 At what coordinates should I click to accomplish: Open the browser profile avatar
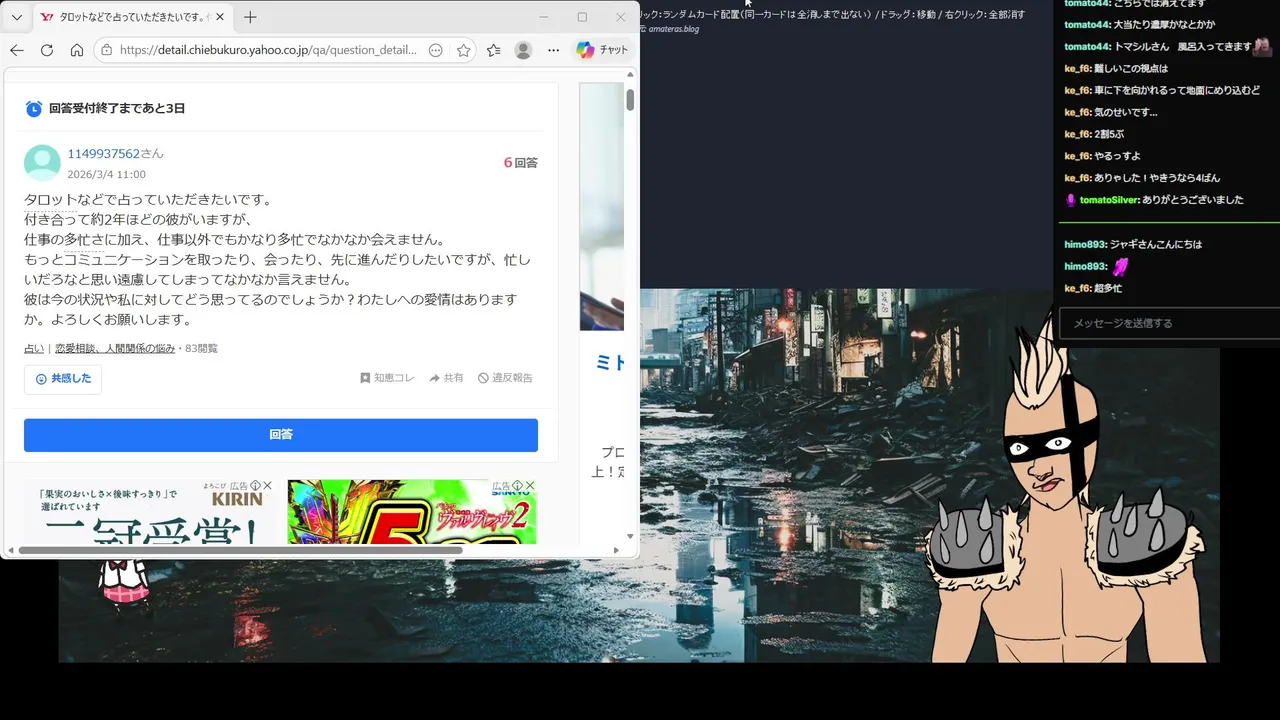click(x=523, y=50)
